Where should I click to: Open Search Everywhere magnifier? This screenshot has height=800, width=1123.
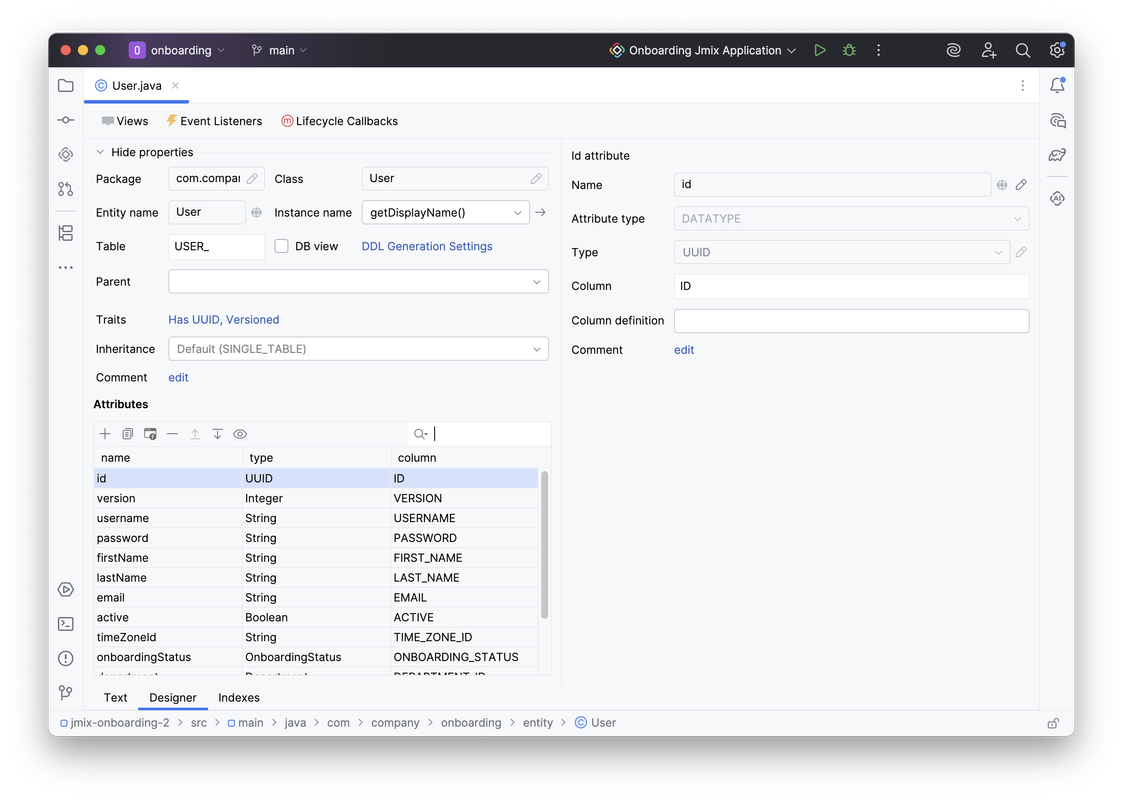(x=1023, y=50)
